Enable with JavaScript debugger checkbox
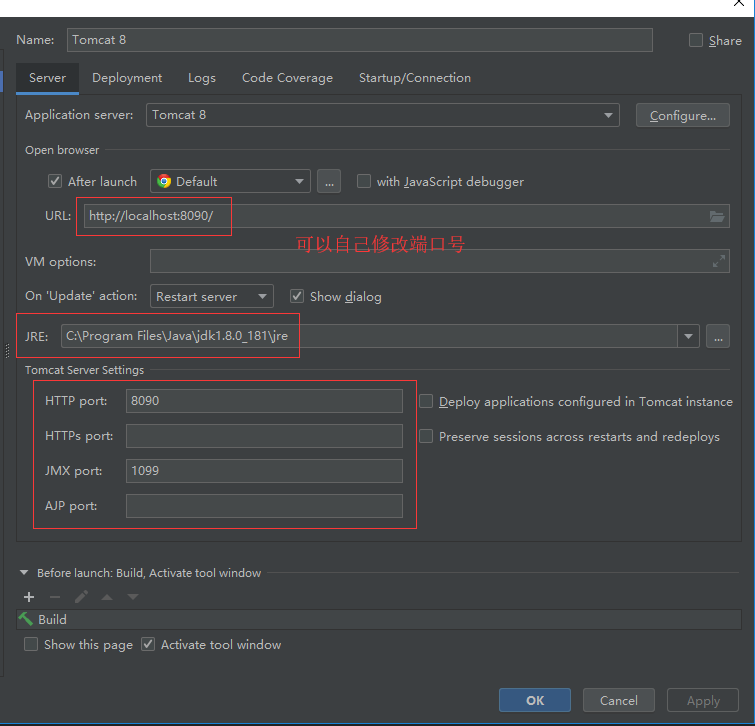This screenshot has width=755, height=726. pyautogui.click(x=364, y=182)
